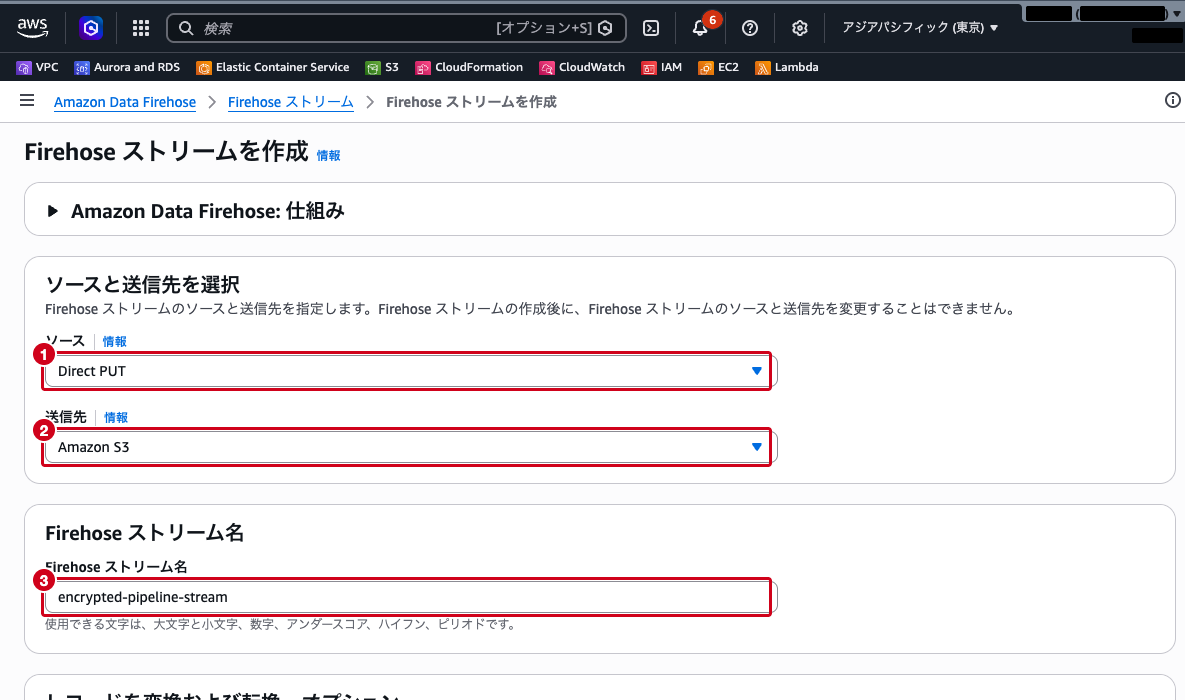This screenshot has height=700, width=1185.
Task: Click 情報 link beside 送信先 label
Action: (x=116, y=417)
